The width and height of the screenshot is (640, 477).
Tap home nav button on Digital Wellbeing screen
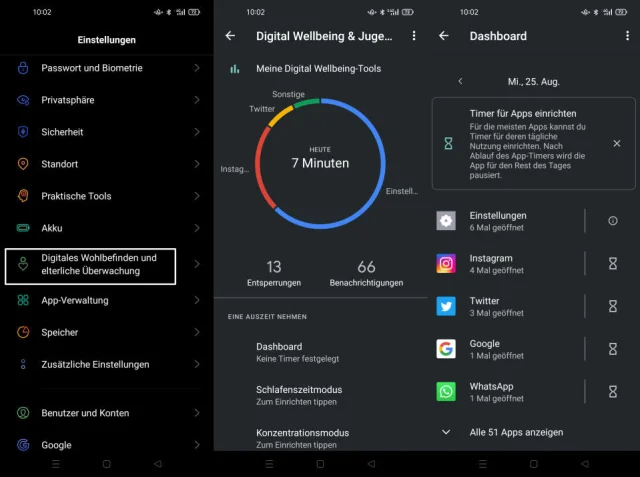(320, 464)
